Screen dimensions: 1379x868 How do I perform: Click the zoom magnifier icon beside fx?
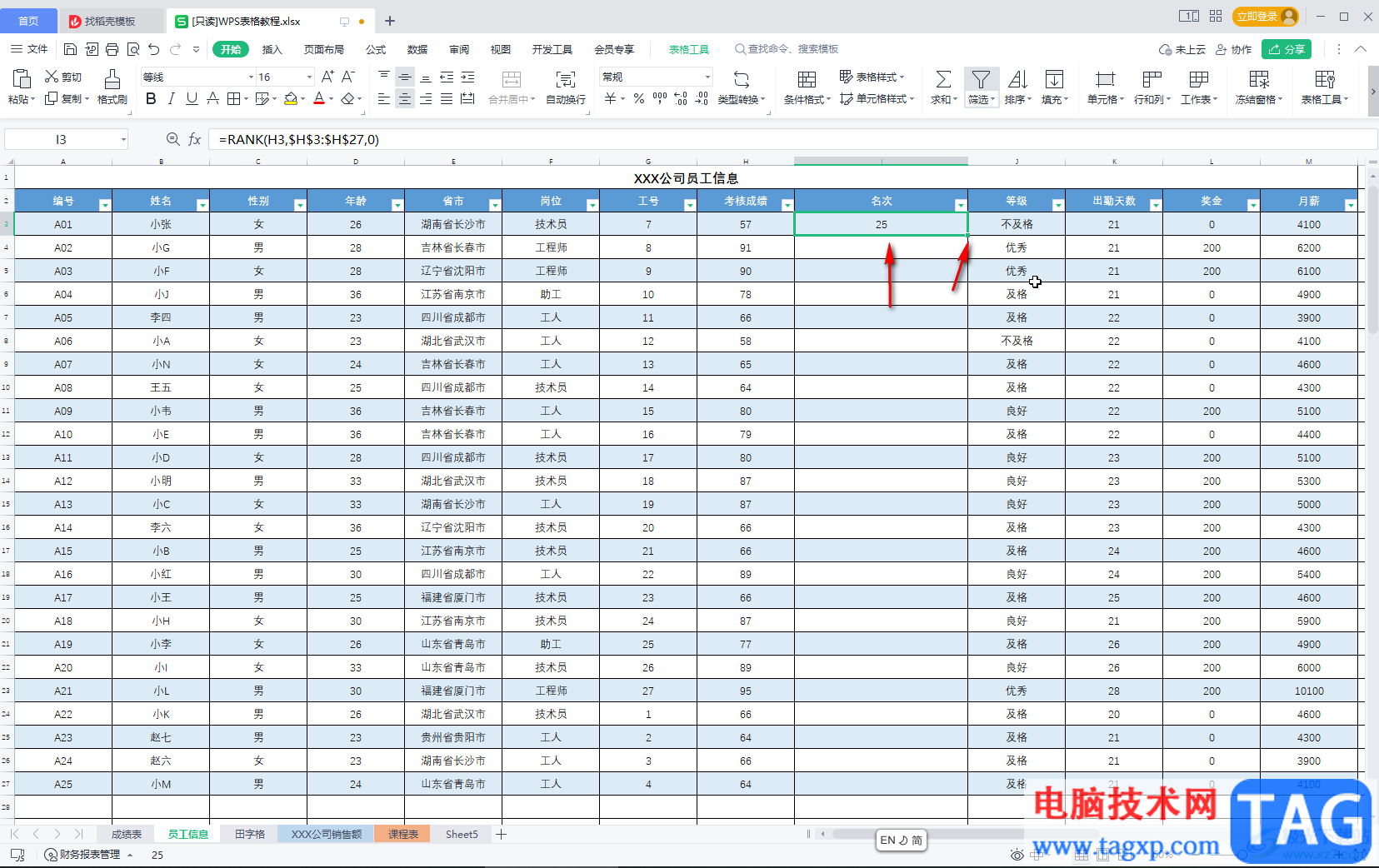(x=172, y=139)
